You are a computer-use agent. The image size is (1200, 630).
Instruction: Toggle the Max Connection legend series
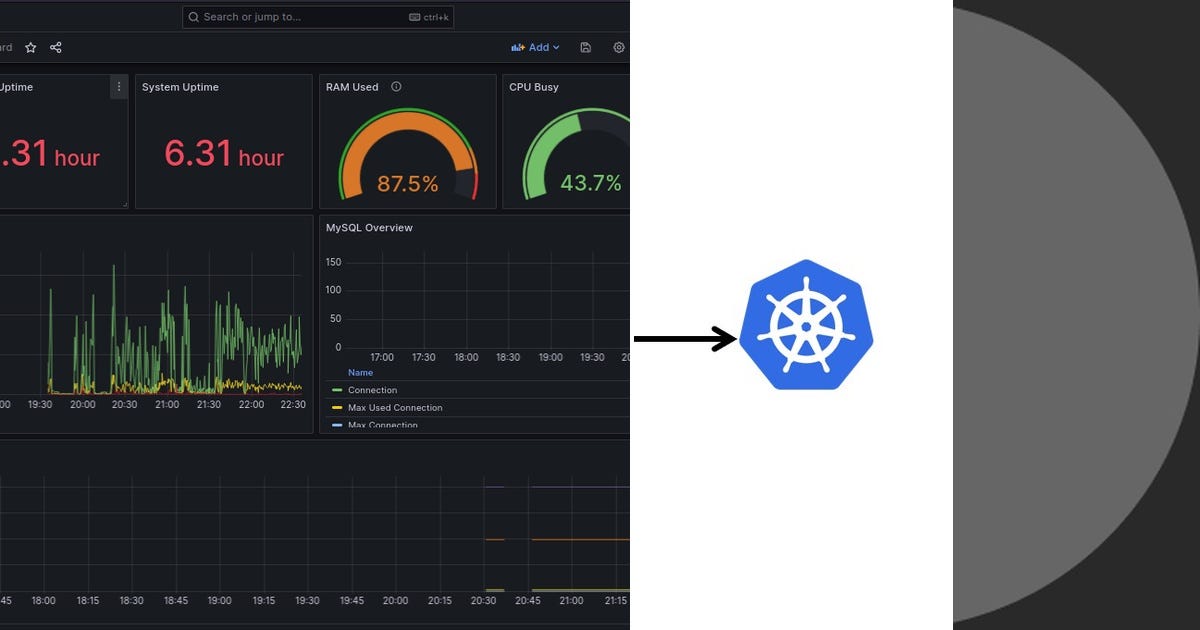(383, 425)
